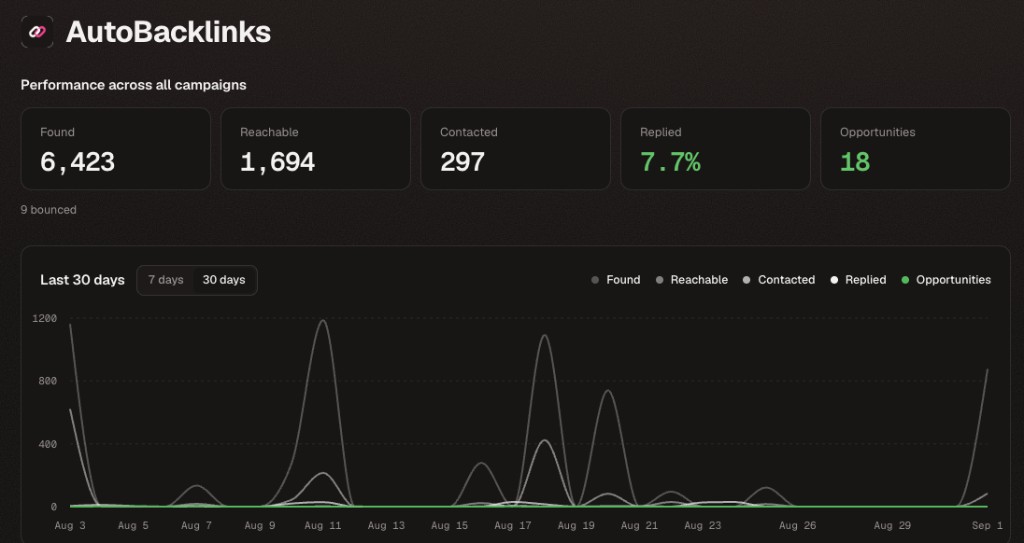Toggle the Opportunities series in legend
Screen dimensions: 1024x543
coord(946,280)
